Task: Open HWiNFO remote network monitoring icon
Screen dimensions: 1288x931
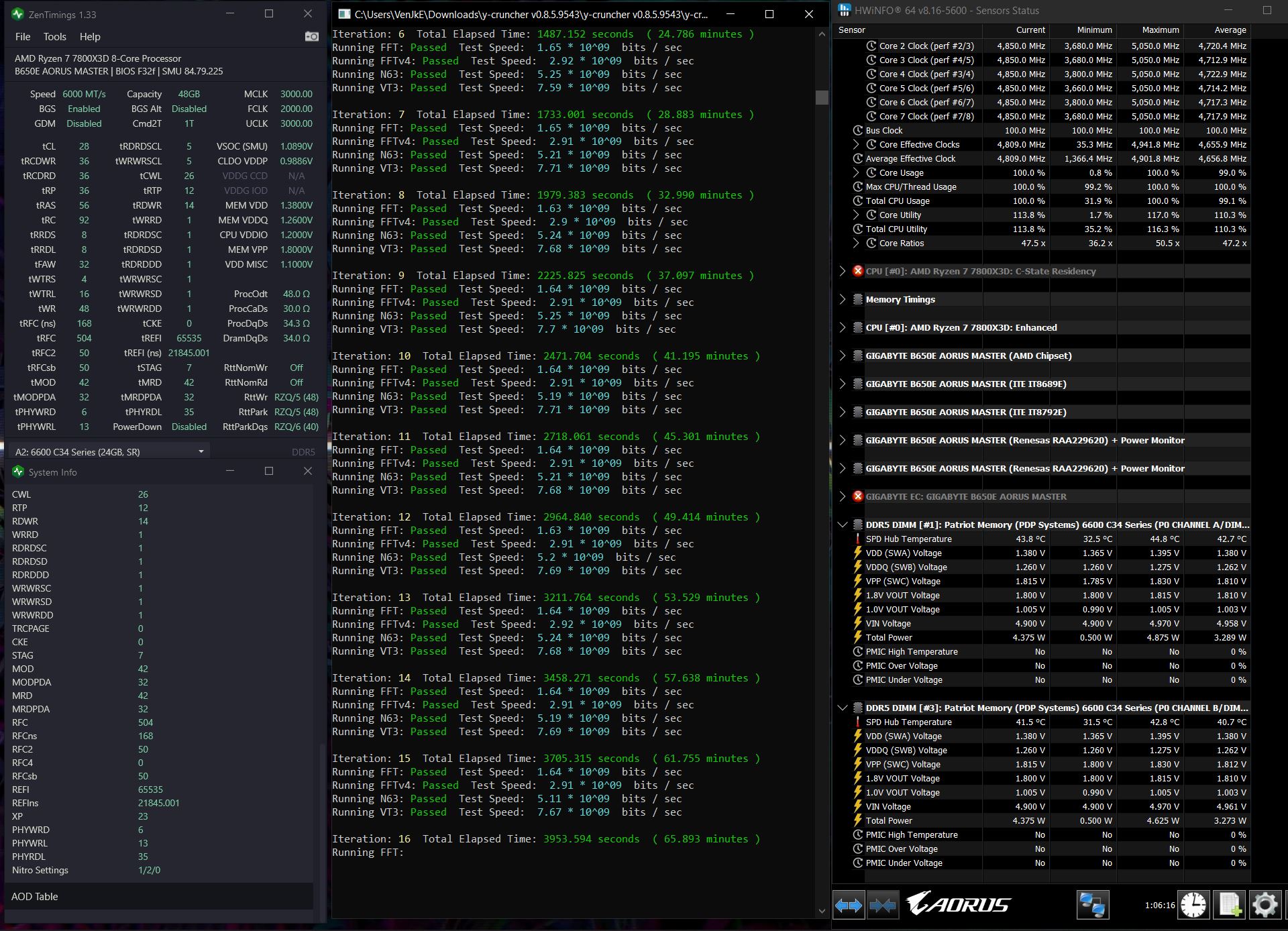Action: click(x=1092, y=906)
